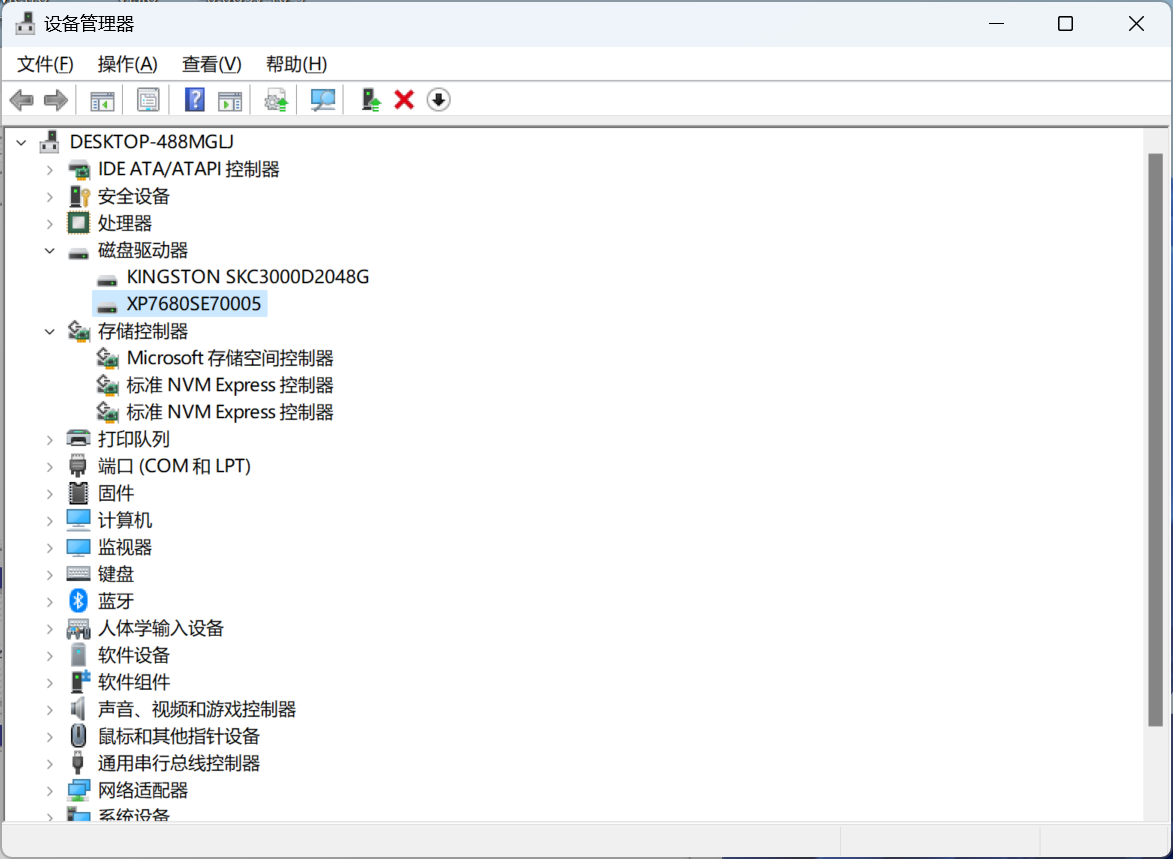This screenshot has height=859, width=1173.
Task: Open the 查看(V) menu
Action: click(x=212, y=64)
